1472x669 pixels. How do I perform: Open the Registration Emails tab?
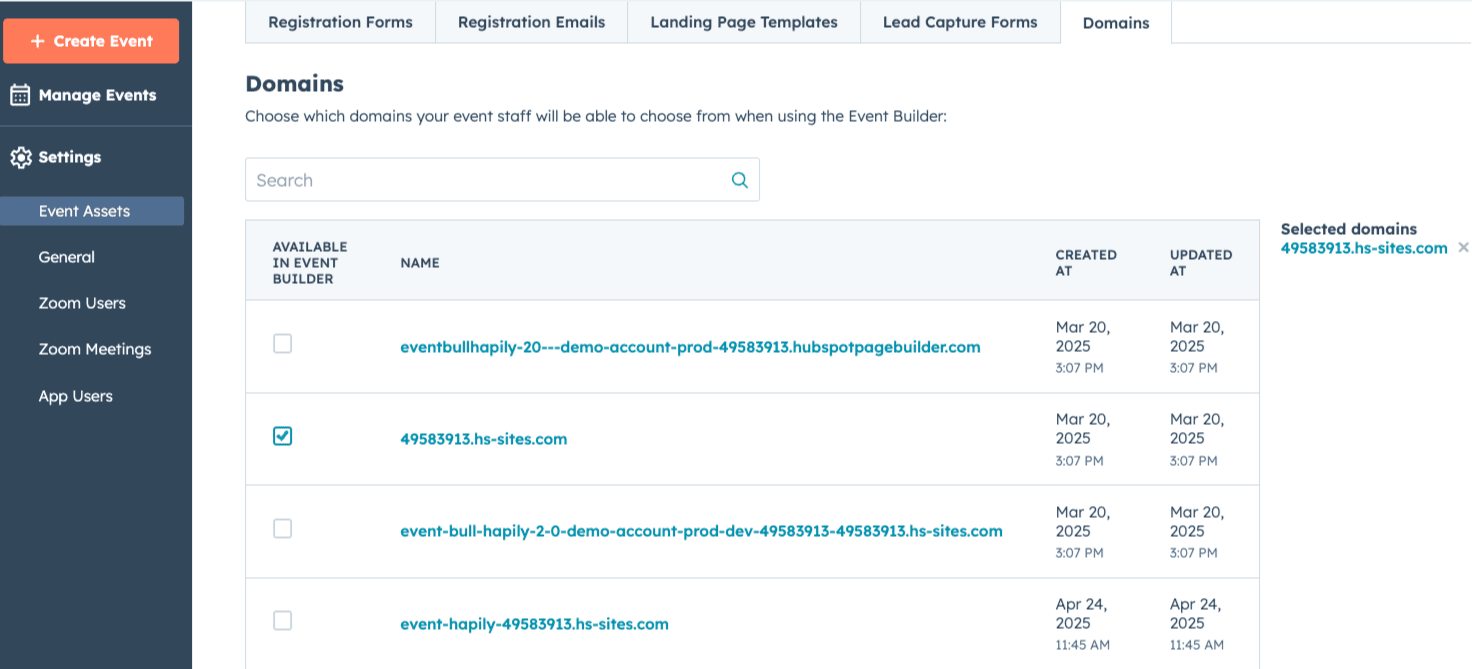(x=531, y=22)
